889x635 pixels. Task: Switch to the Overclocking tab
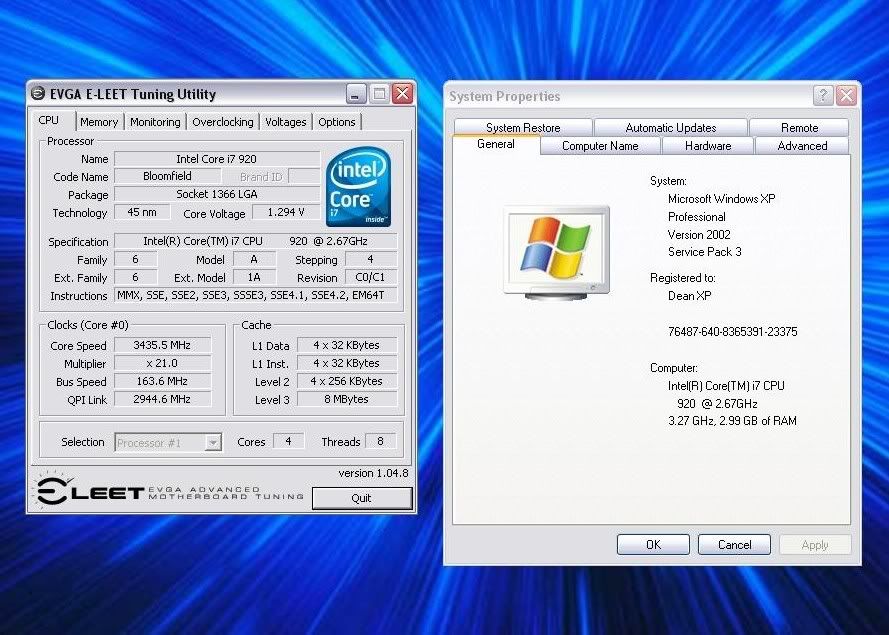click(222, 121)
